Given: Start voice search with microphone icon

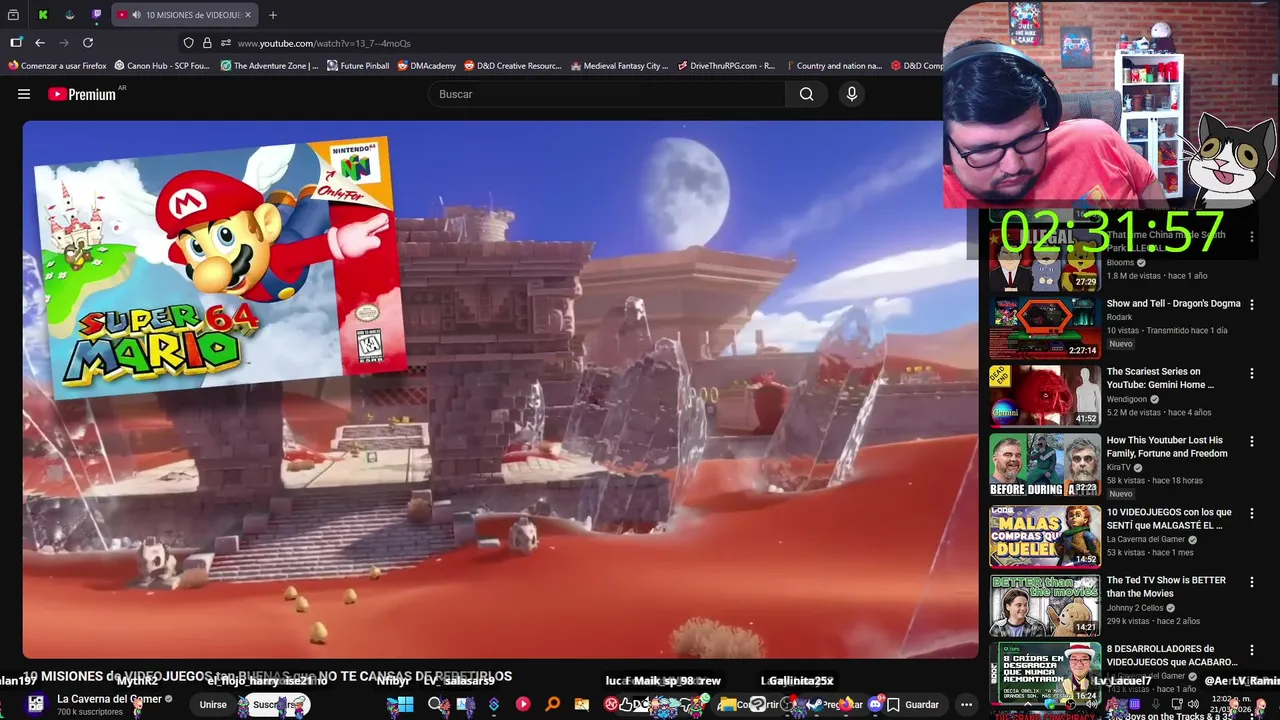Looking at the screenshot, I should 851,94.
